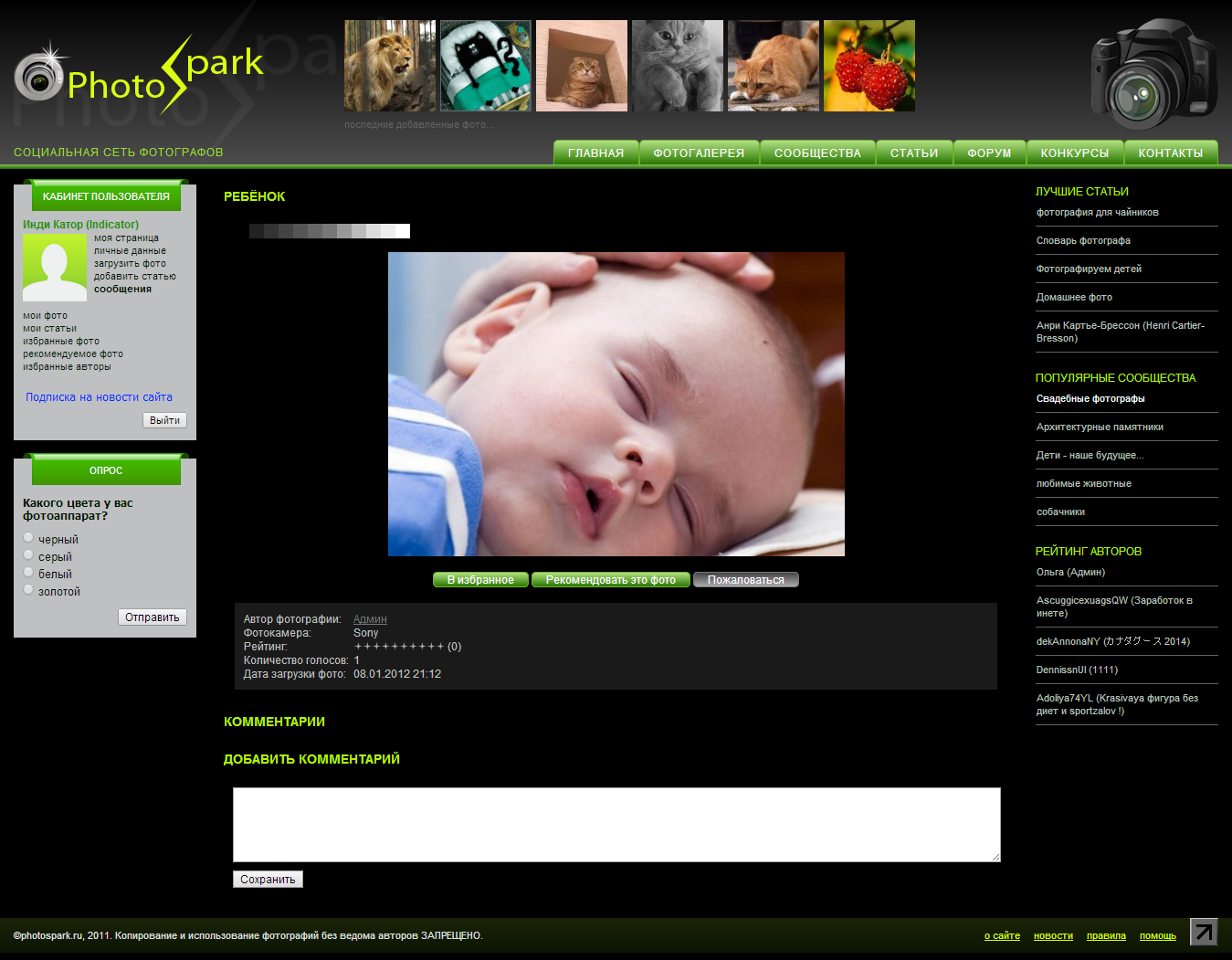Click the 'Пожаловаться' button
The image size is (1232, 960).
pyautogui.click(x=746, y=580)
